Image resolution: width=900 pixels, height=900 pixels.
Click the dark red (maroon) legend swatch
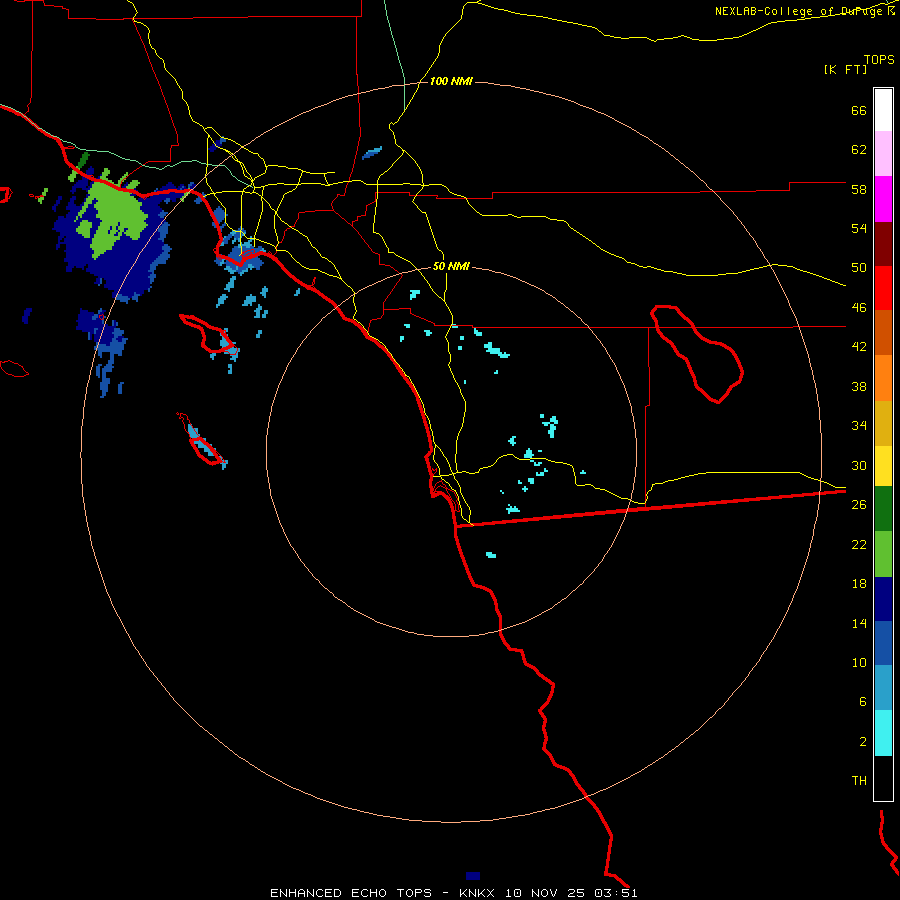coord(883,245)
